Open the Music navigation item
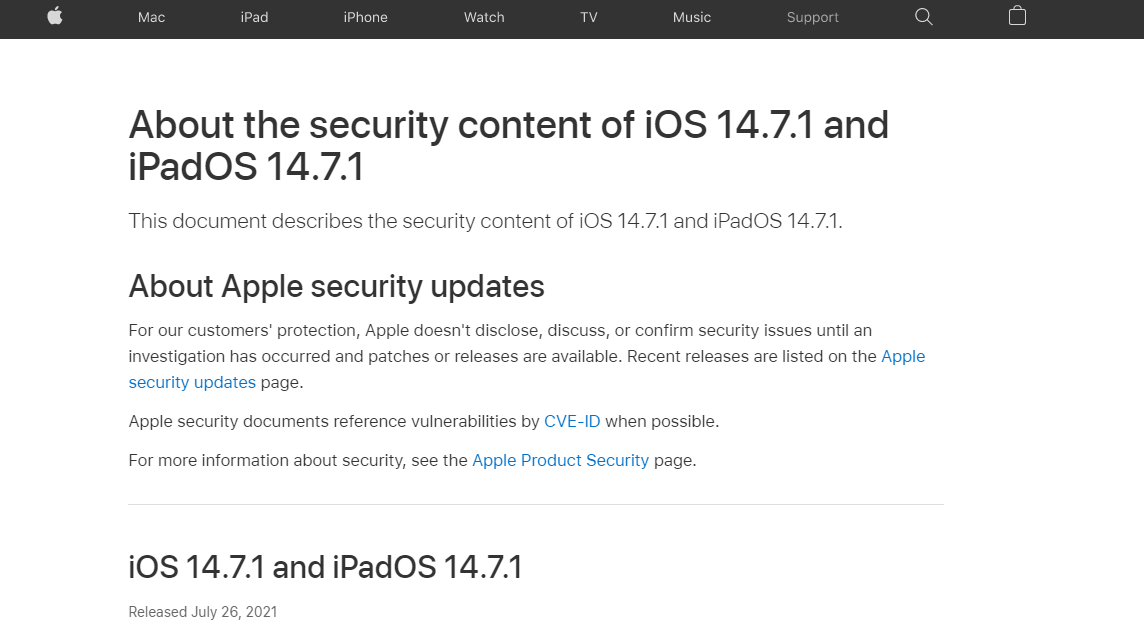1144x625 pixels. pyautogui.click(x=692, y=18)
